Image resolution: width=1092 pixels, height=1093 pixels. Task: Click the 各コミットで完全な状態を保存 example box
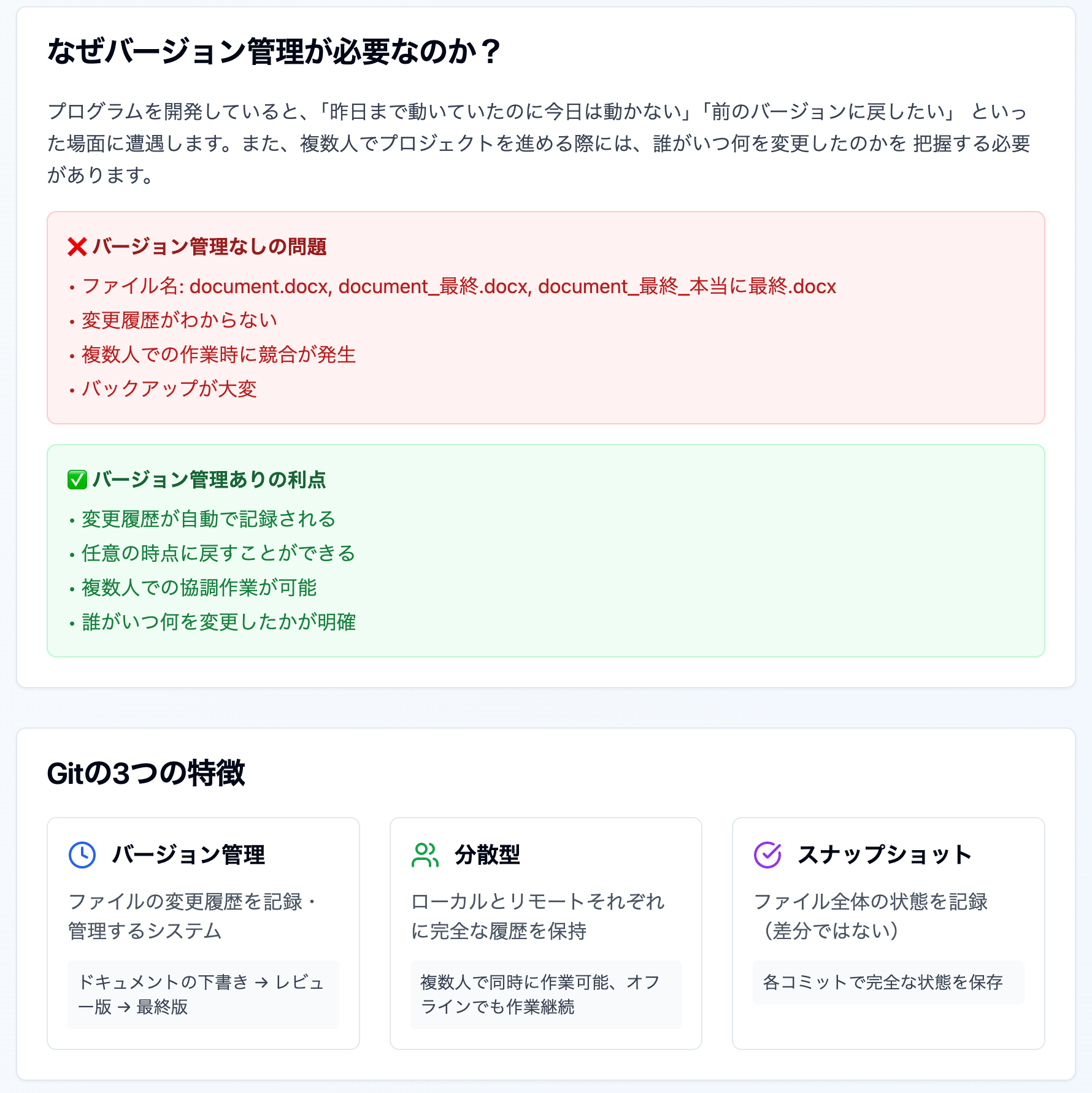888,983
